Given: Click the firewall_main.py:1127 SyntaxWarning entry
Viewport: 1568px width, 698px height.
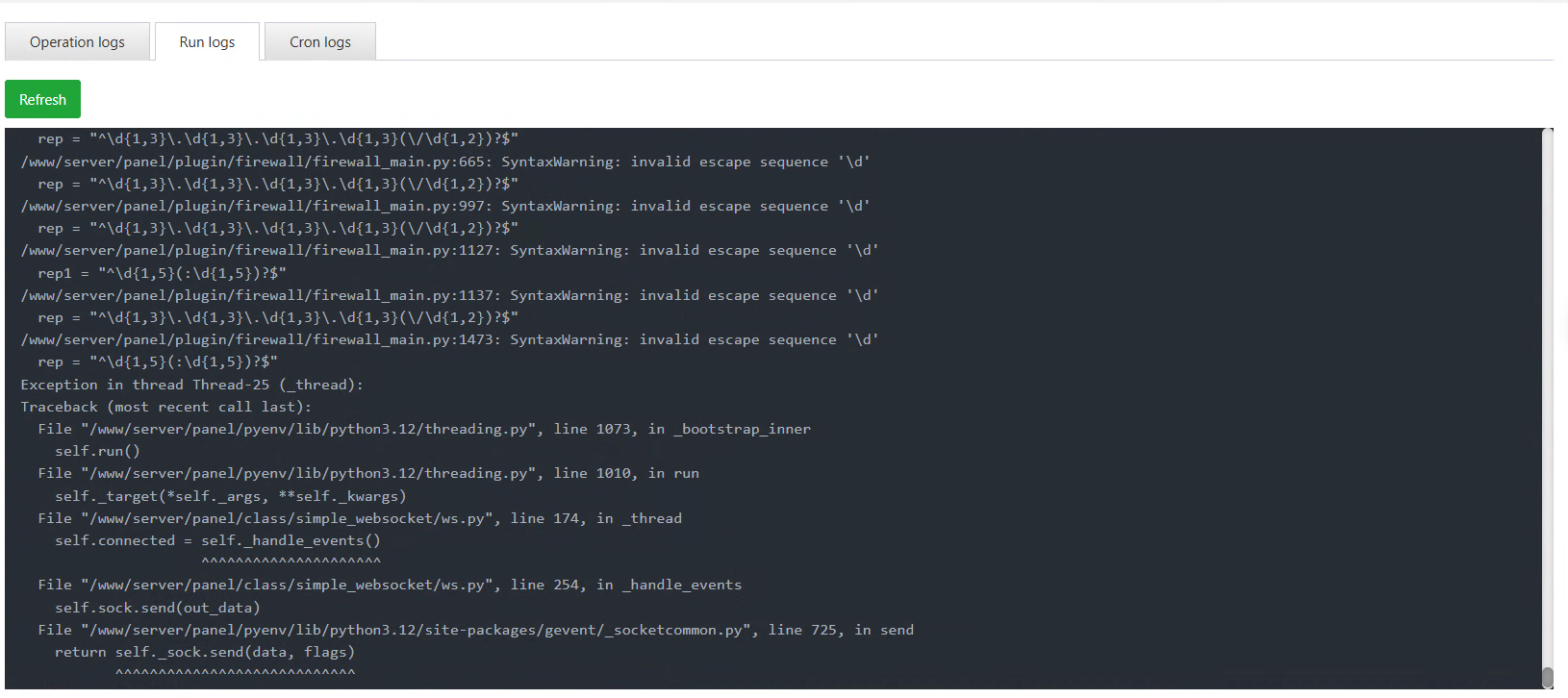Looking at the screenshot, I should tap(449, 250).
